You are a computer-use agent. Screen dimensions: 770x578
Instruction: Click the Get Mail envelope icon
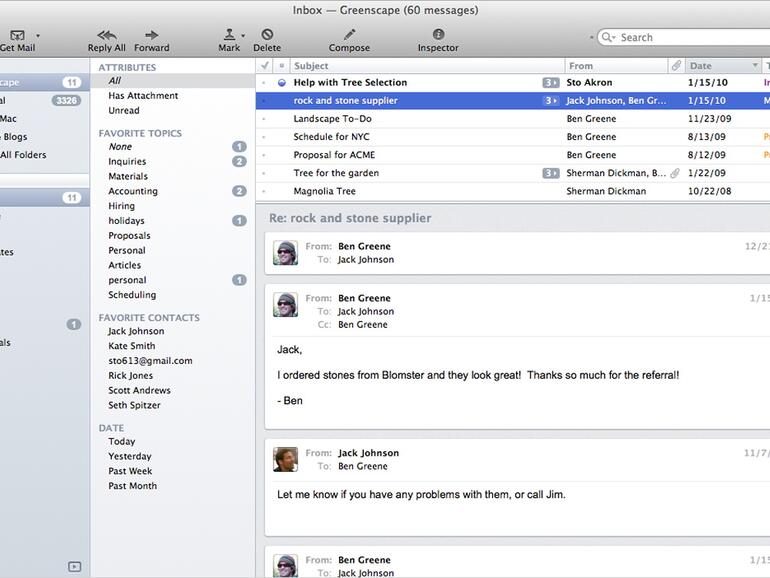pos(17,36)
